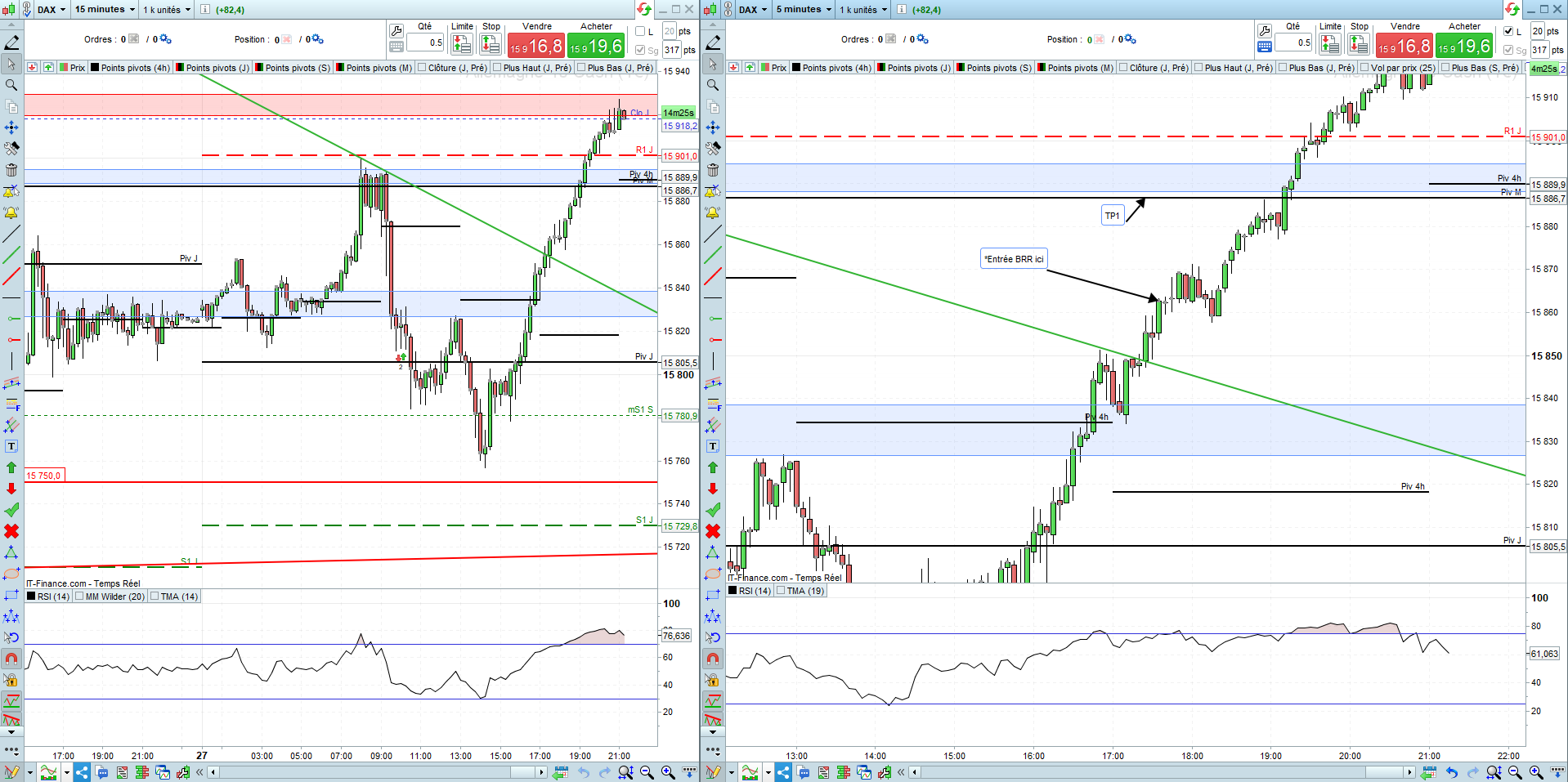The image size is (1568, 782).
Task: Click the trash delete objects icon
Action: click(11, 170)
